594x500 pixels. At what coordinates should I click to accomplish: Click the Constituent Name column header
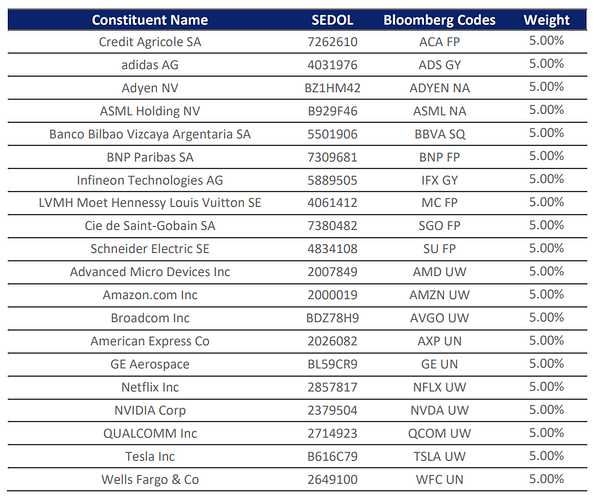point(150,20)
